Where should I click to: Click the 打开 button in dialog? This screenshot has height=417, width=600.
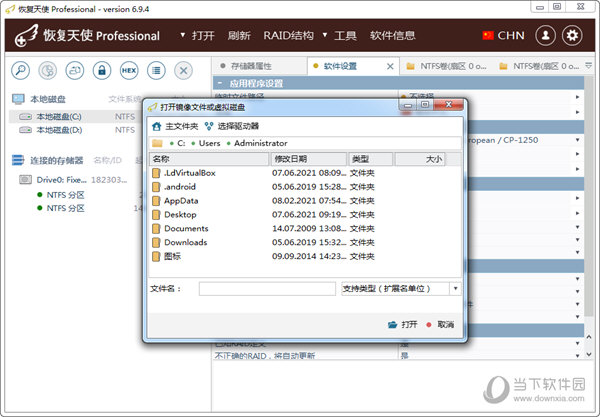[403, 324]
